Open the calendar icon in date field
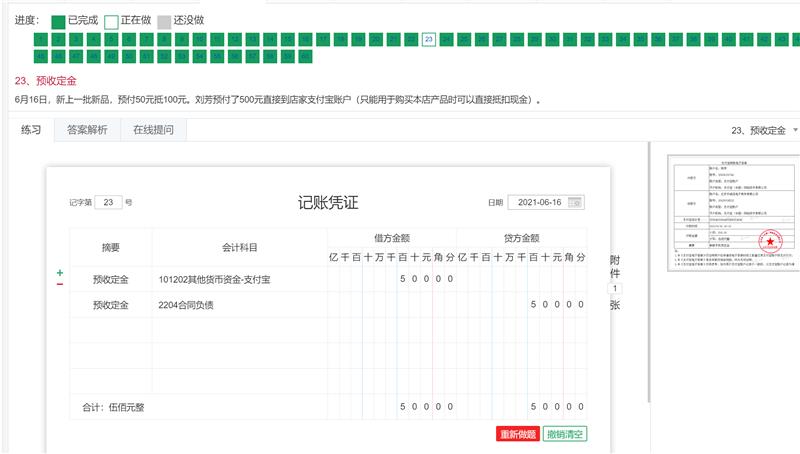 pos(574,203)
